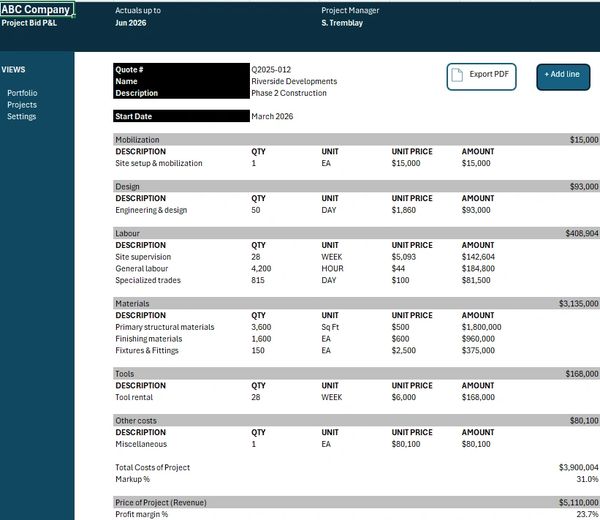Select the Materials section header
This screenshot has height=520, width=600.
[x=356, y=303]
